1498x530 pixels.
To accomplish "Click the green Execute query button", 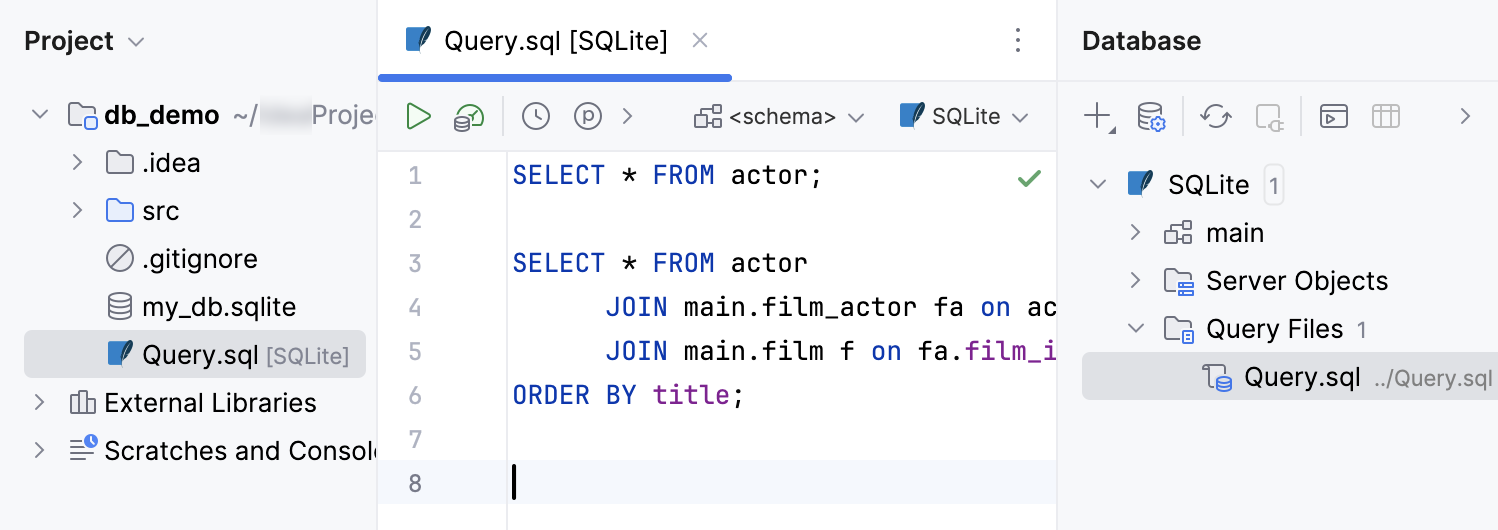I will (x=418, y=116).
